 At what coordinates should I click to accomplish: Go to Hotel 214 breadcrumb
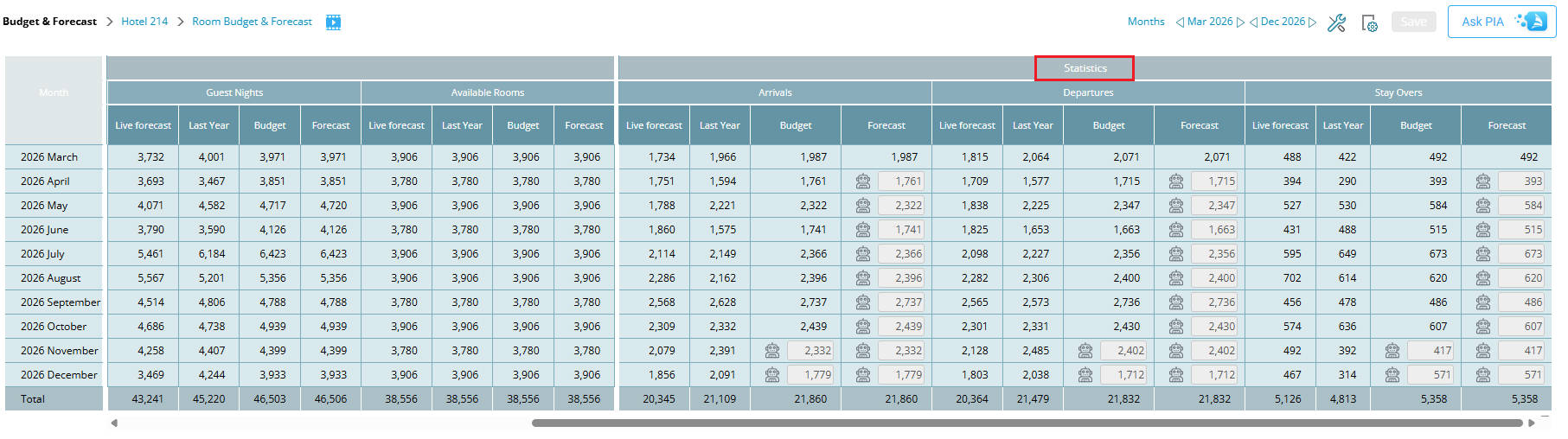tap(144, 22)
